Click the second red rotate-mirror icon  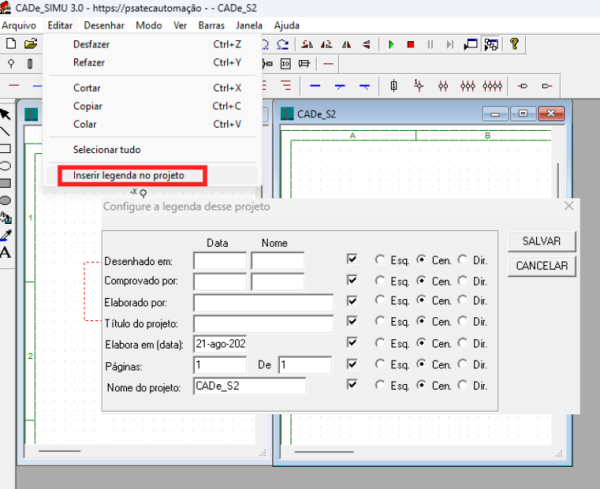pos(326,44)
